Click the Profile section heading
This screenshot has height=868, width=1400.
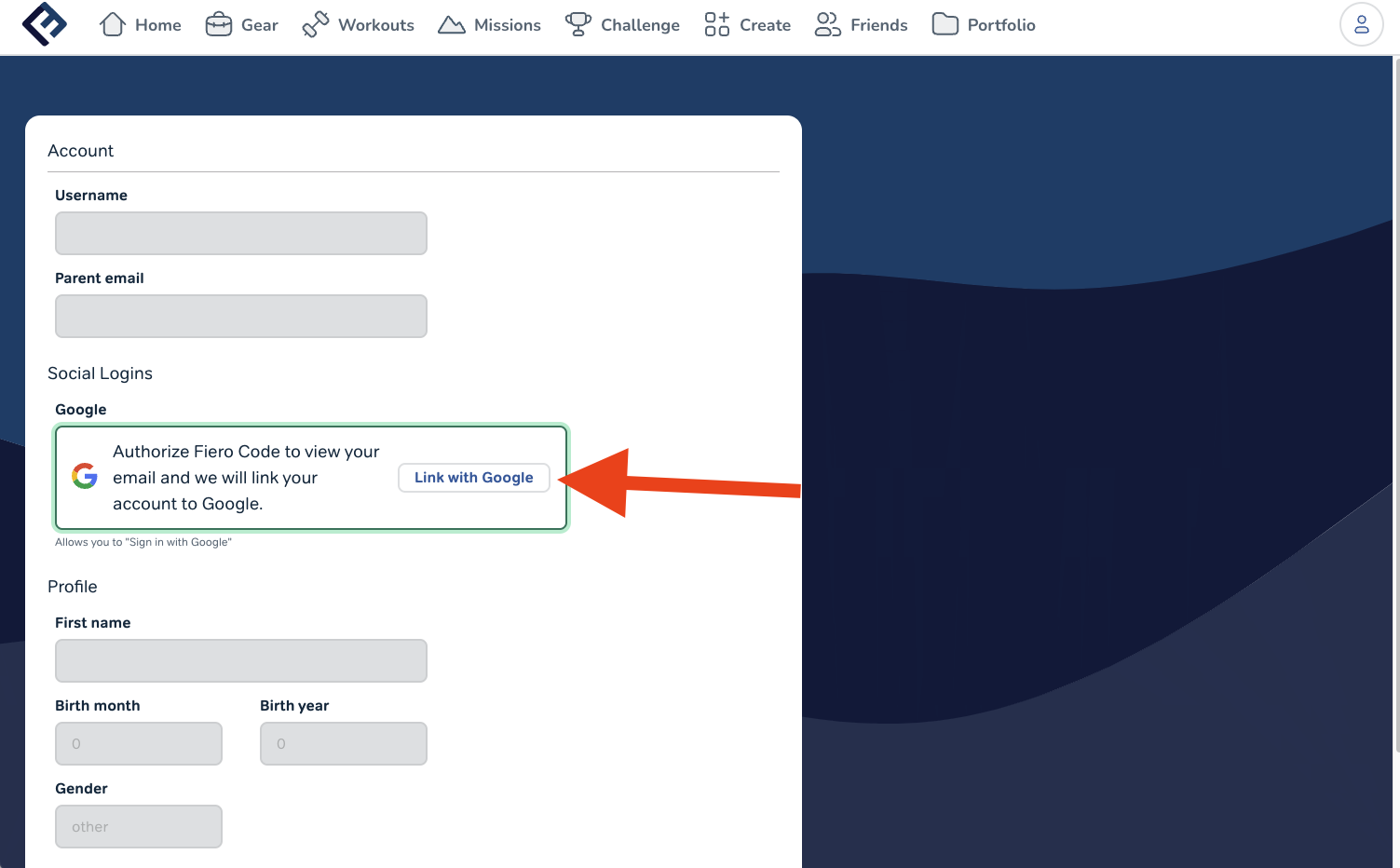coord(73,587)
